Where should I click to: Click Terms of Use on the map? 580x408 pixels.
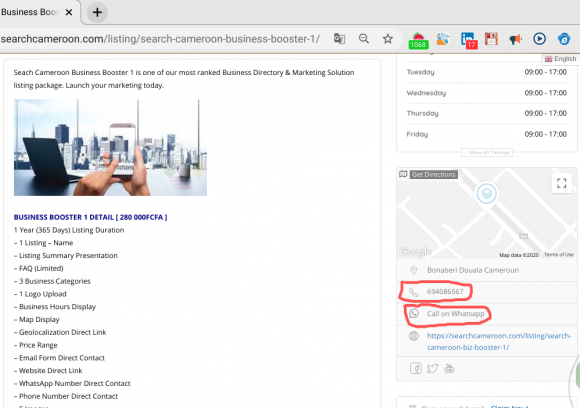click(x=559, y=255)
